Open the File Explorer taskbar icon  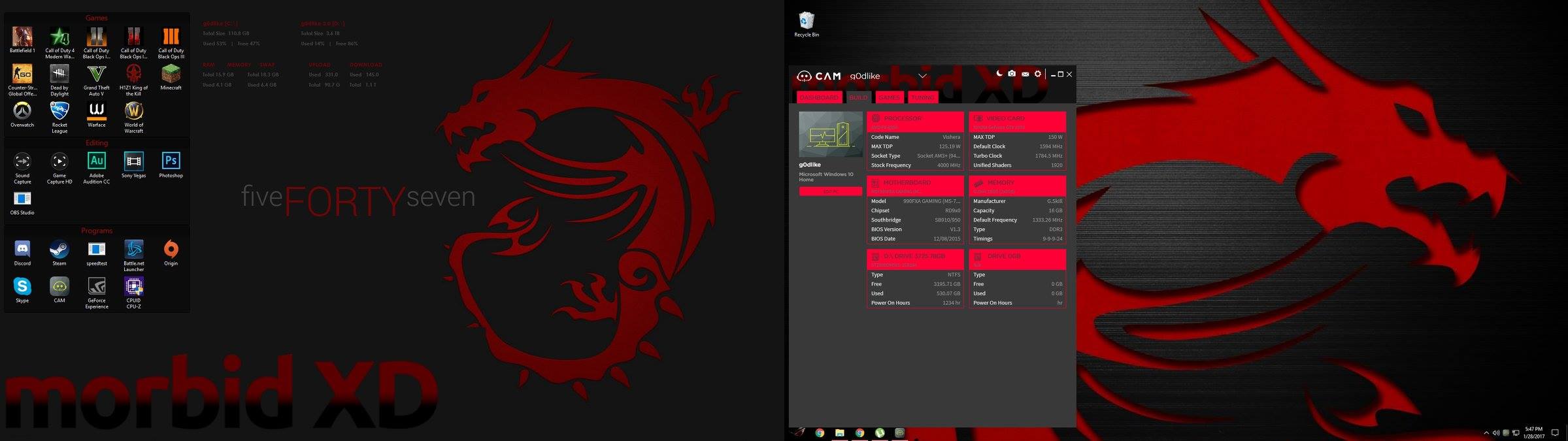840,433
